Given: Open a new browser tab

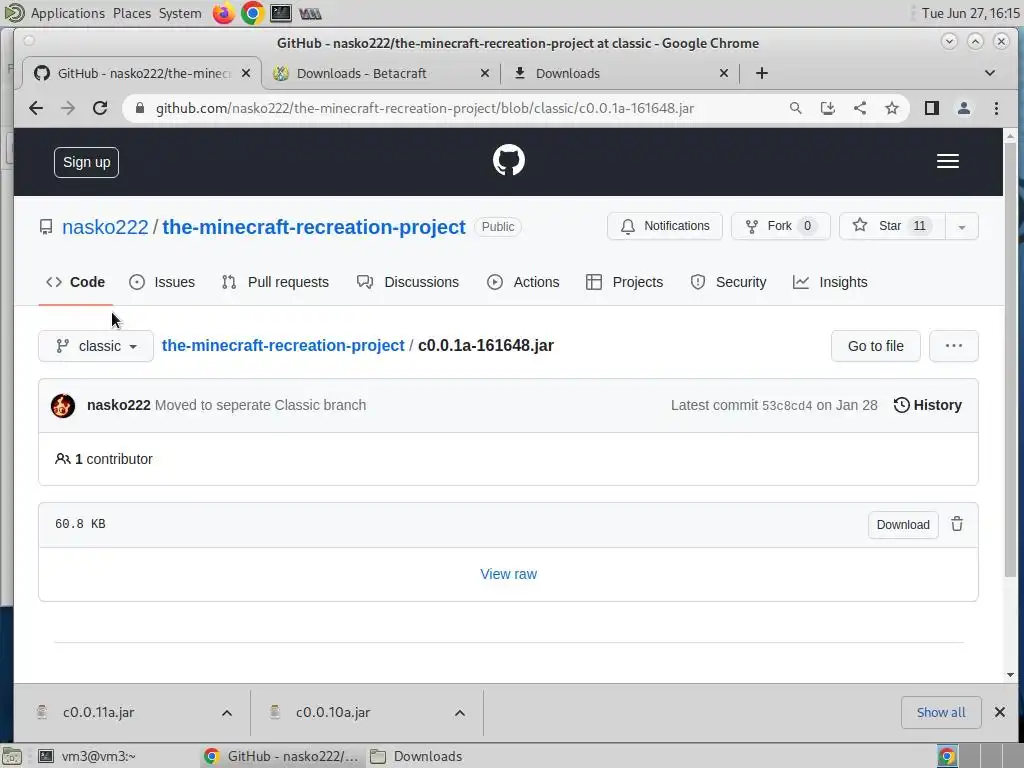Looking at the screenshot, I should click(761, 73).
